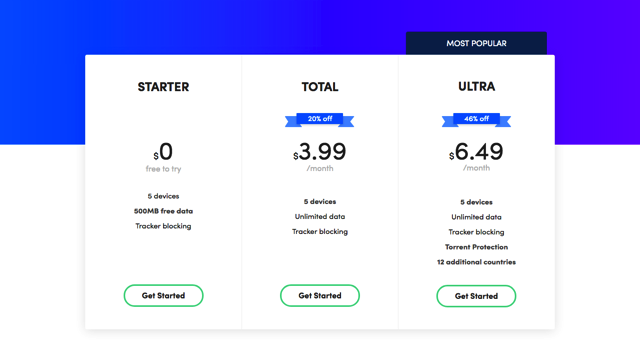
Task: Click '5 devices' in the Ultra plan
Action: coord(476,202)
